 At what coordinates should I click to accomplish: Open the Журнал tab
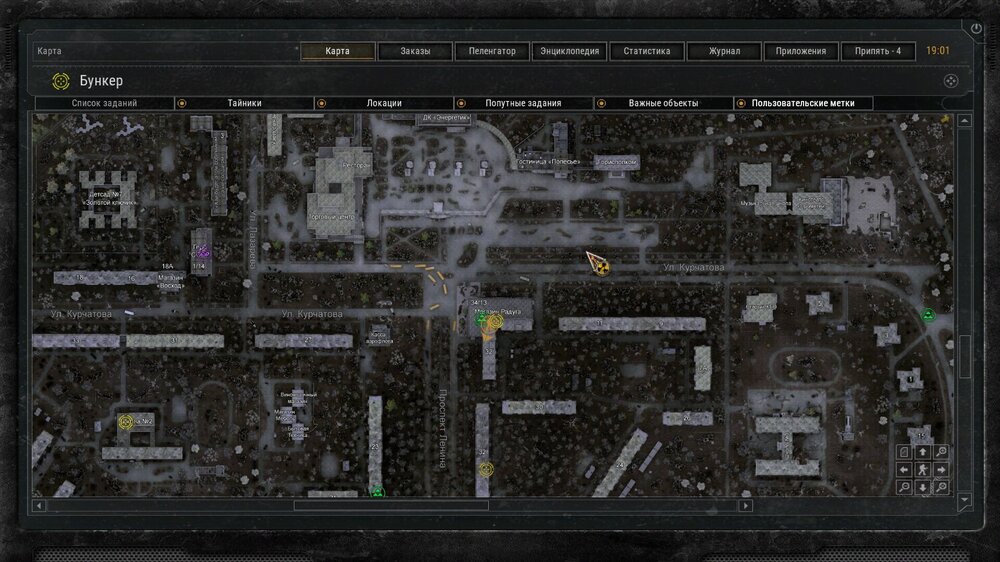coord(724,51)
